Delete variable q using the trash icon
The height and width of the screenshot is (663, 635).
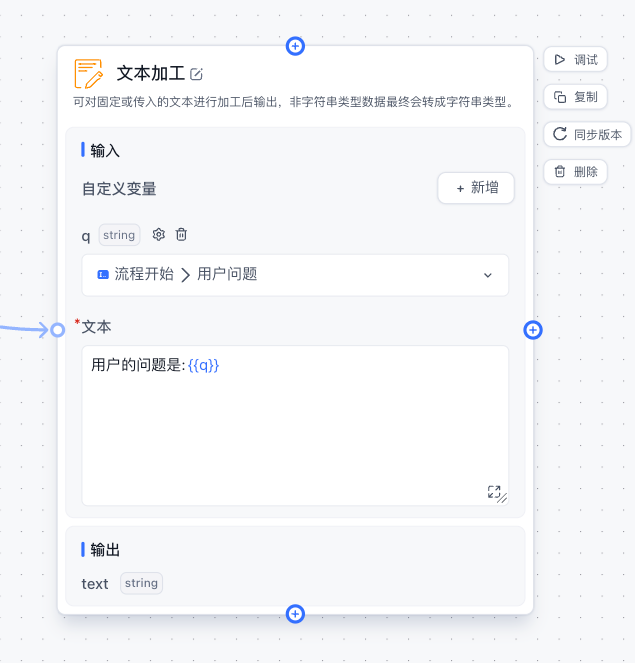(181, 235)
